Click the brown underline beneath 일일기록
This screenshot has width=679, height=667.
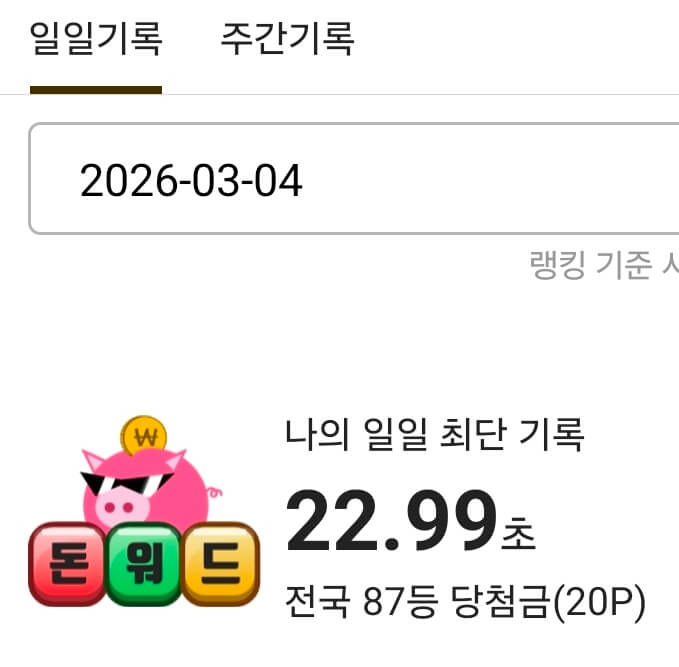[96, 90]
